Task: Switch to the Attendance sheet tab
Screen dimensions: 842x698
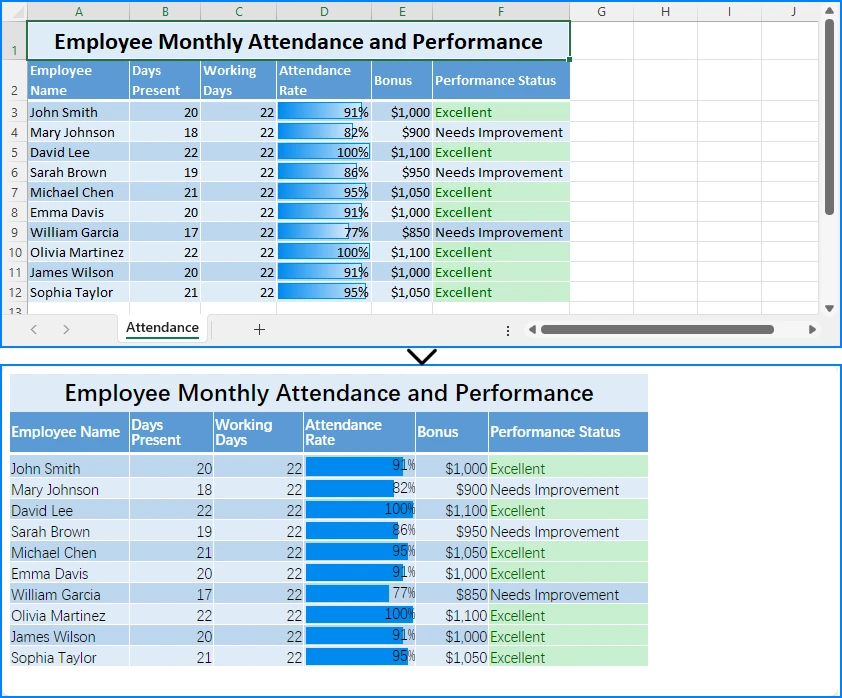Action: 162,328
